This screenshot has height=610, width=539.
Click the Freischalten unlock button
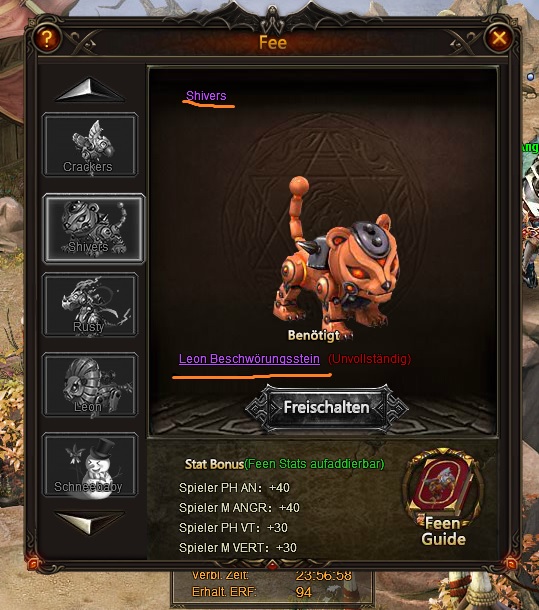[327, 407]
